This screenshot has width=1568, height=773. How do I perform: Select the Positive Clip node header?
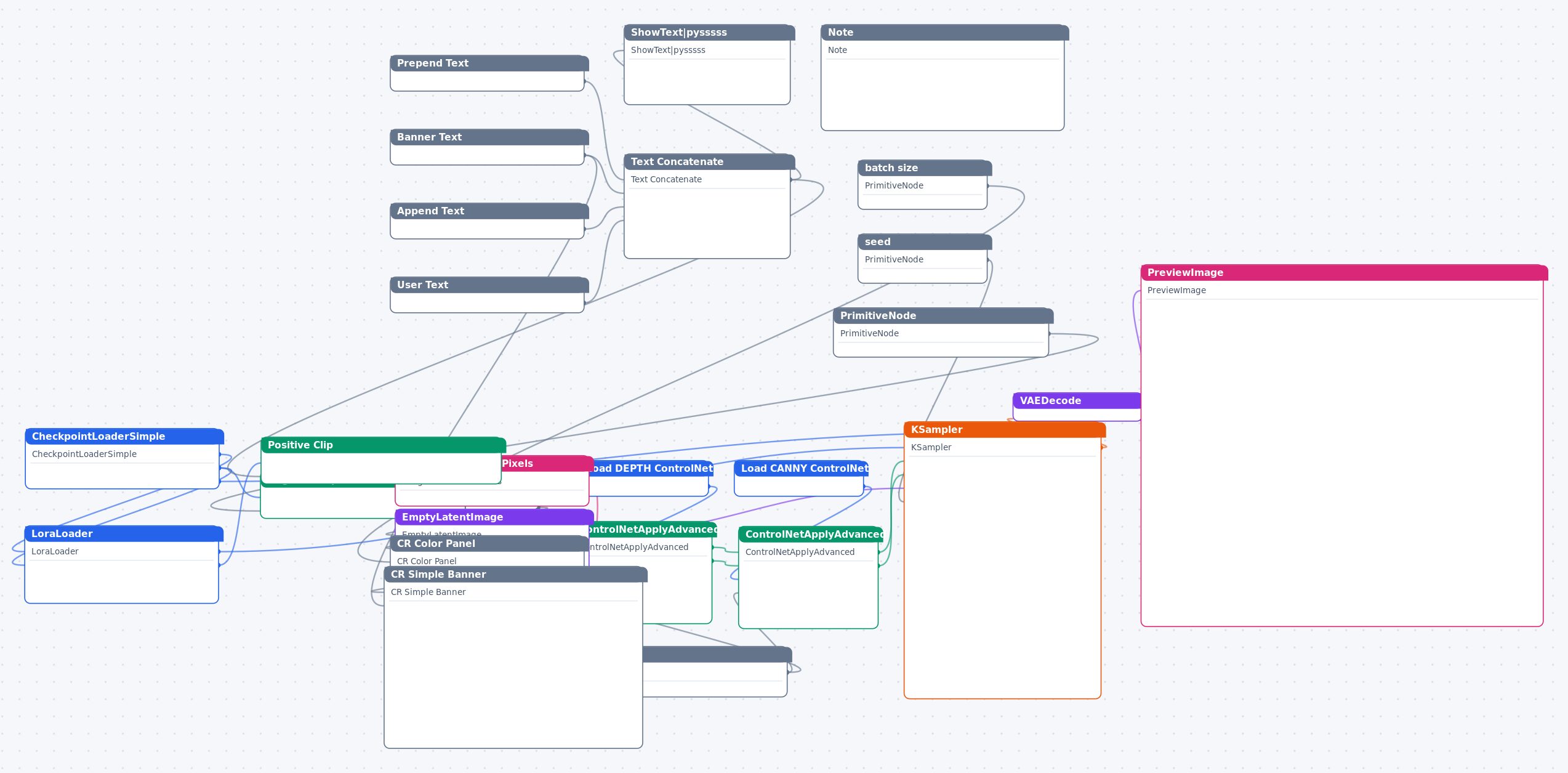point(383,445)
